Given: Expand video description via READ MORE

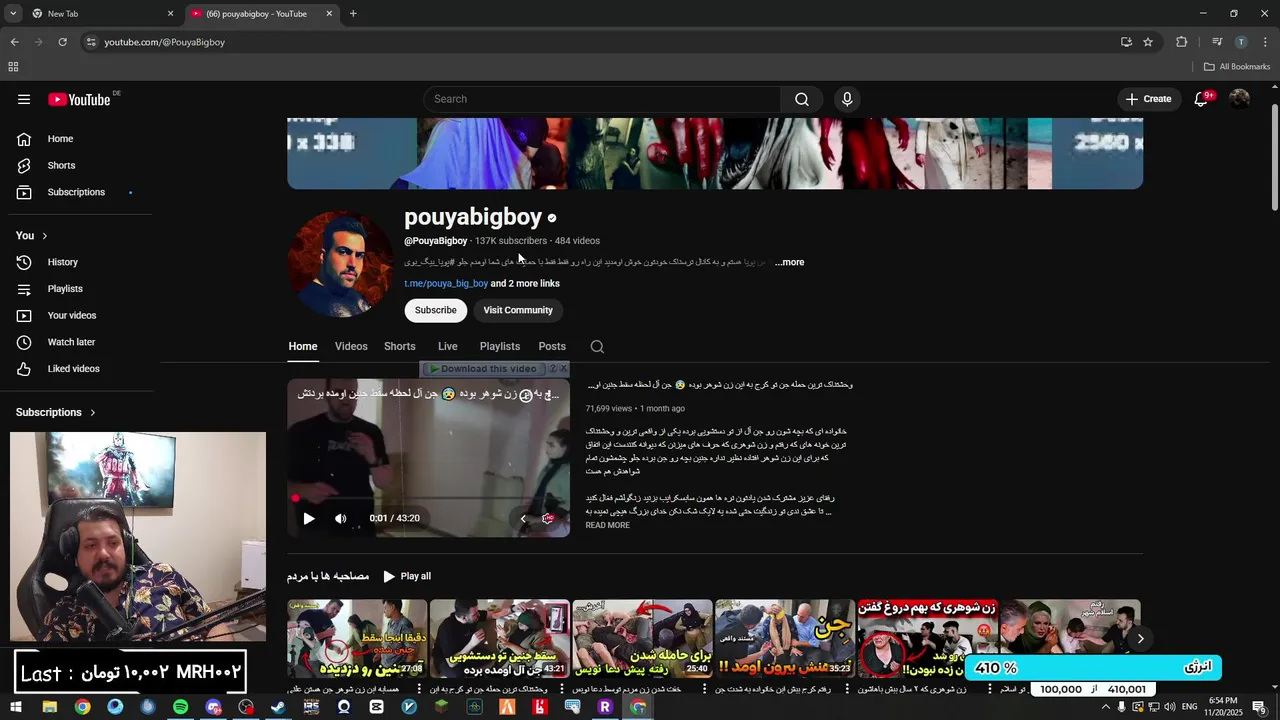Looking at the screenshot, I should coord(608,526).
